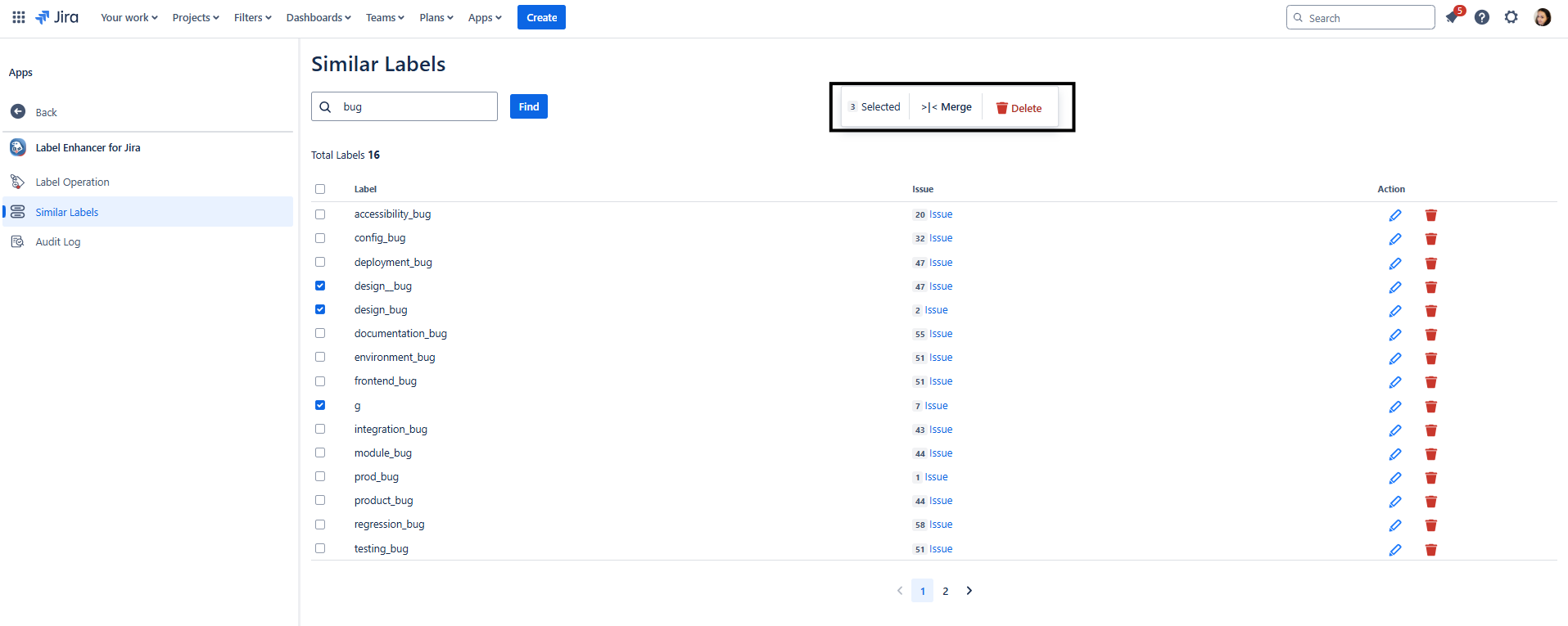Toggle the select-all checkbox in header
This screenshot has height=626, width=1568.
(x=320, y=189)
